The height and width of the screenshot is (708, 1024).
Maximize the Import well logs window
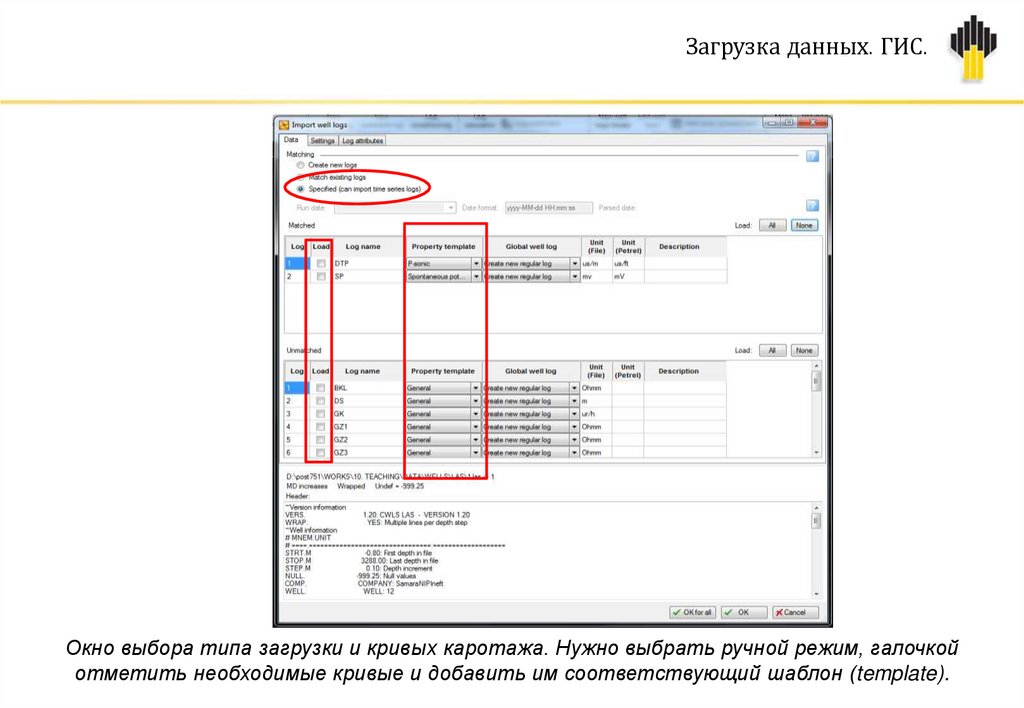[x=790, y=122]
